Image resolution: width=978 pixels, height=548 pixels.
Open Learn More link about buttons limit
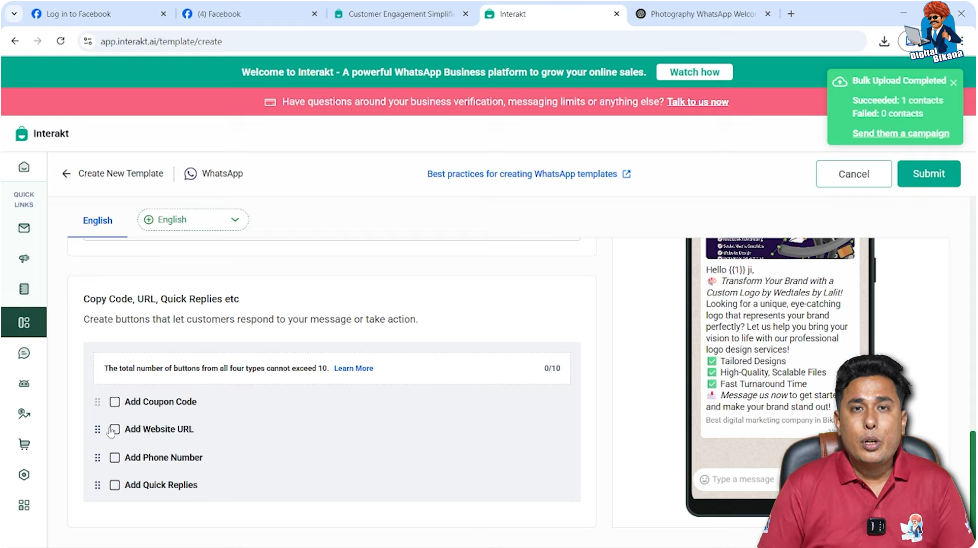click(354, 368)
